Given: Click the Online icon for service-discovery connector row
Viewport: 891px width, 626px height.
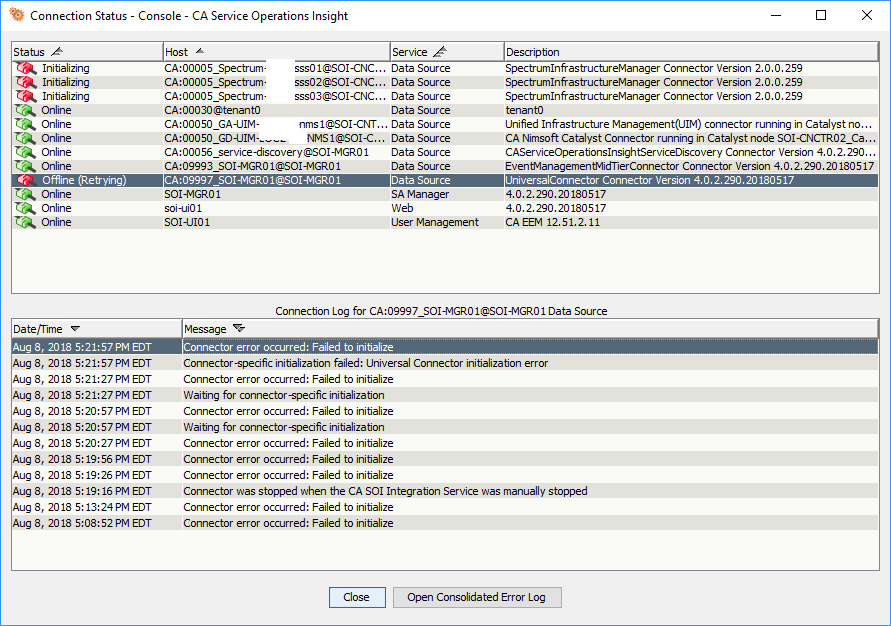Looking at the screenshot, I should (x=25, y=152).
